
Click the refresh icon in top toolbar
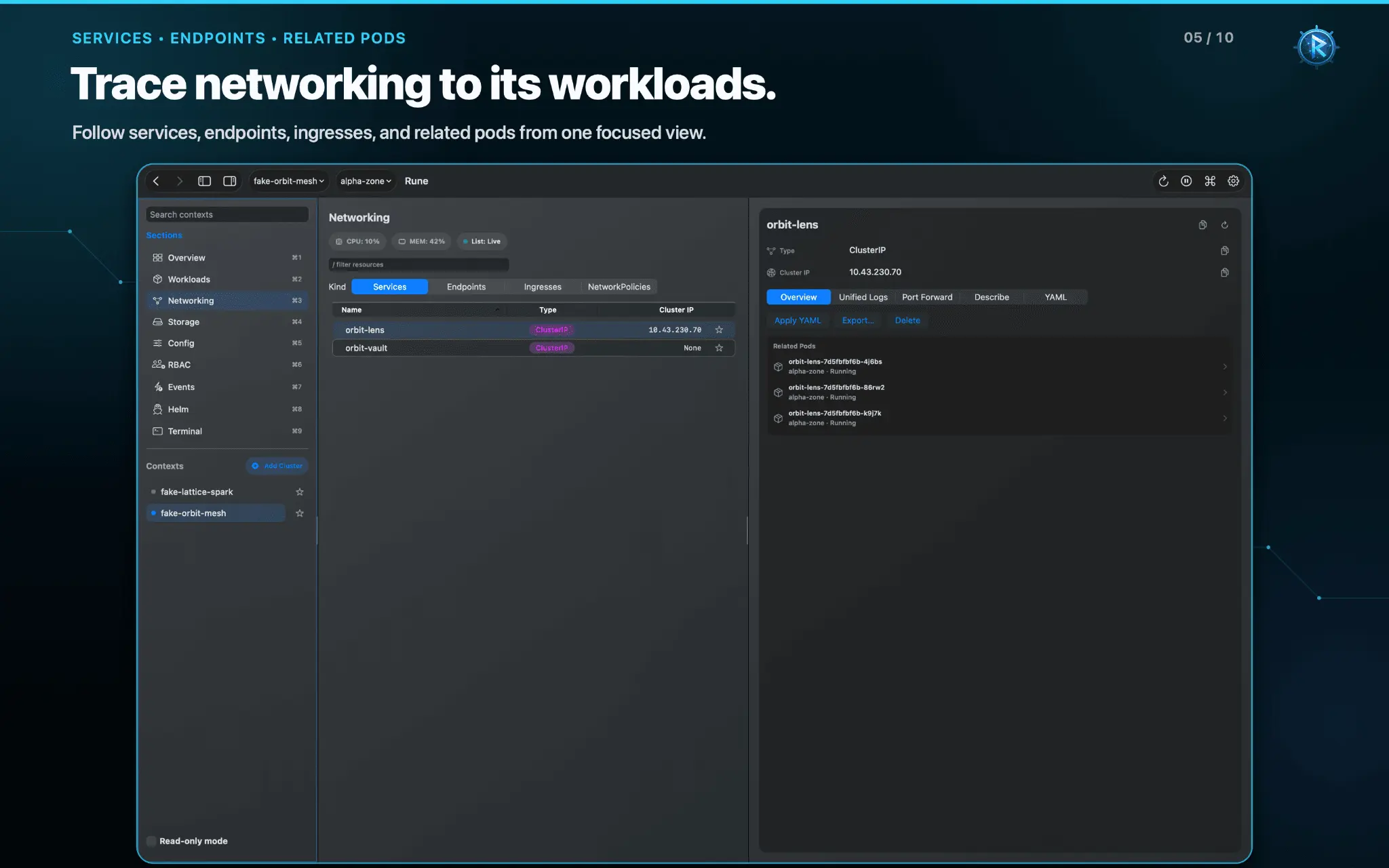point(1163,181)
